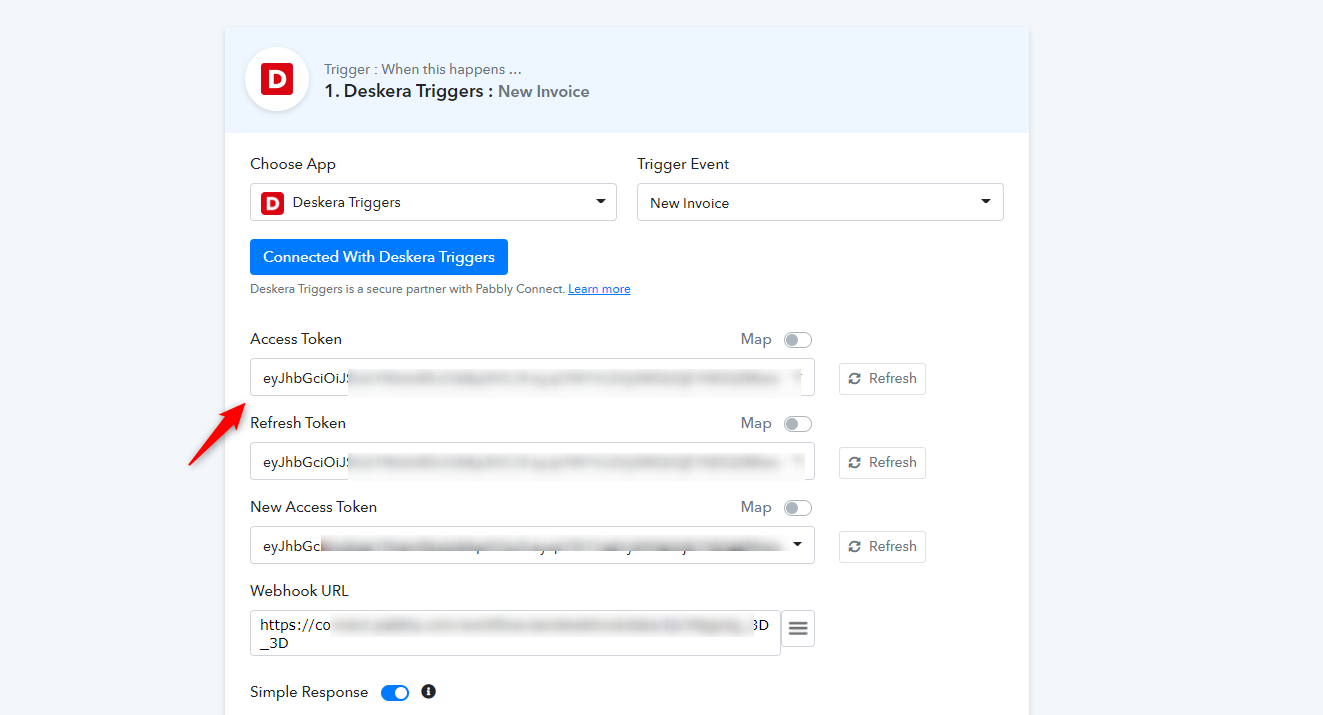The width and height of the screenshot is (1323, 715).
Task: Open the Trigger Event dropdown
Action: click(820, 202)
